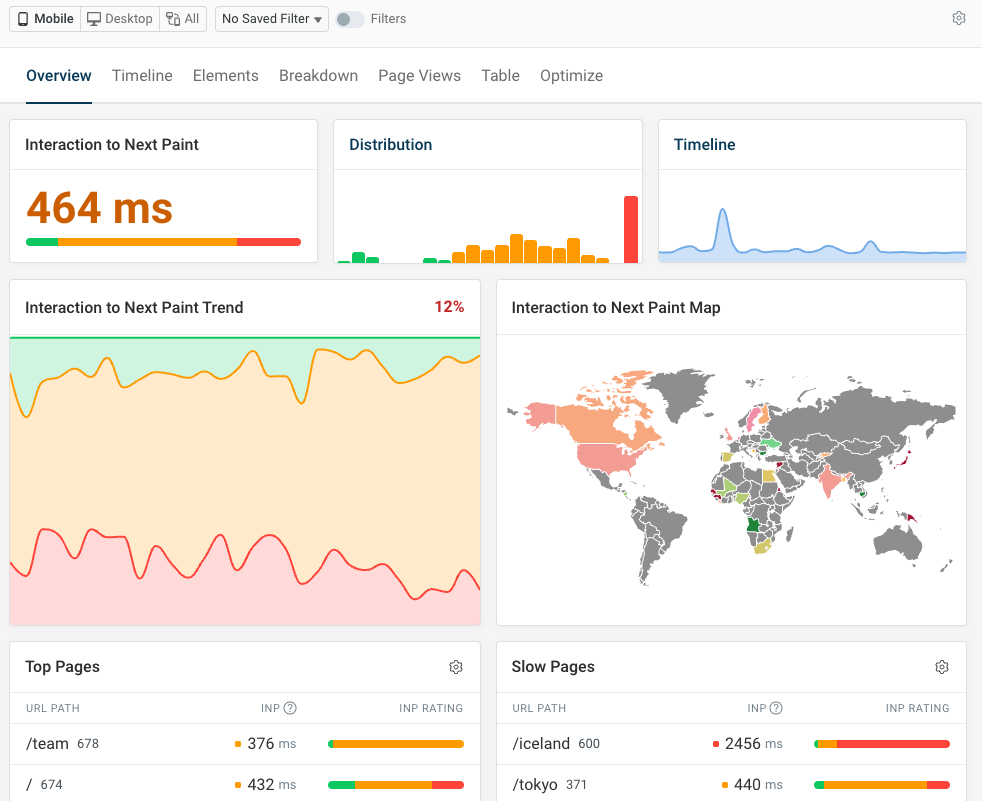The height and width of the screenshot is (801, 982).
Task: Open the Optimize tab
Action: point(571,75)
